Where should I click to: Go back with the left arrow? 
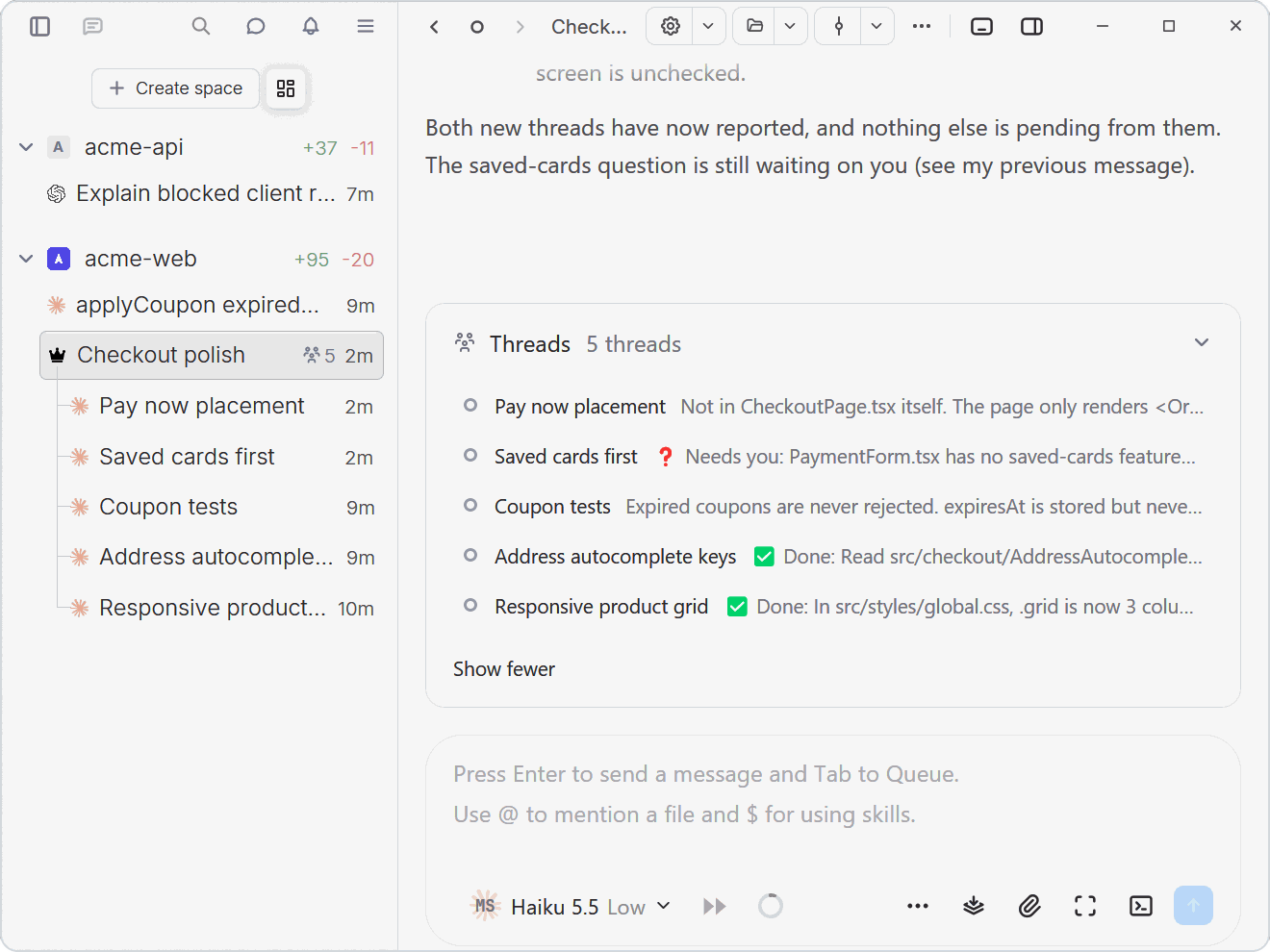tap(434, 27)
